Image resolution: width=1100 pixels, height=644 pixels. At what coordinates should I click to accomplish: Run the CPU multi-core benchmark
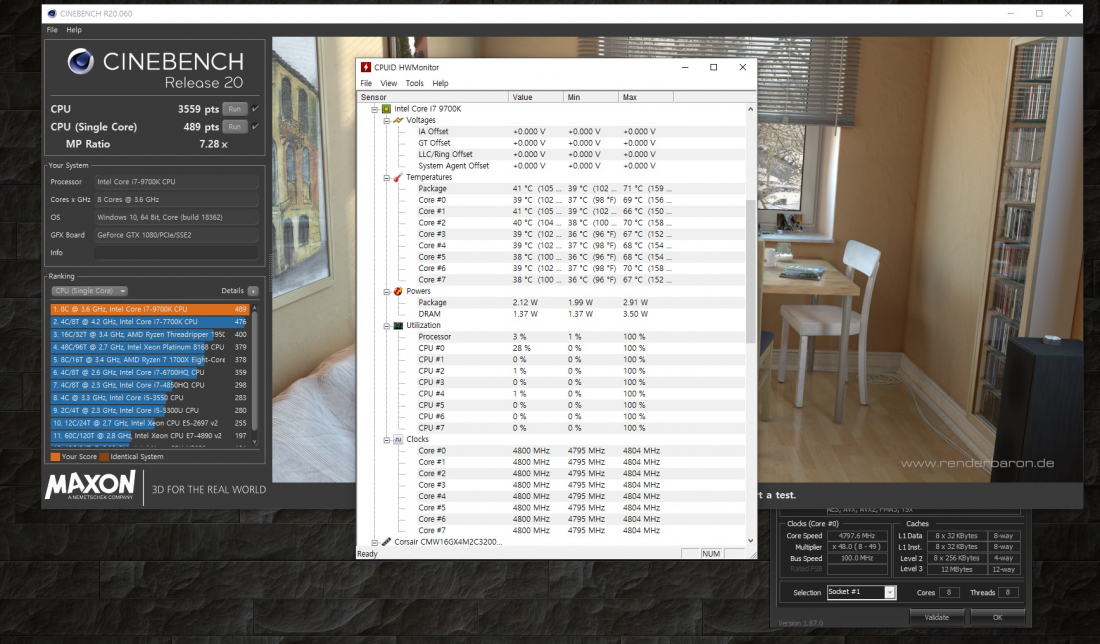234,108
